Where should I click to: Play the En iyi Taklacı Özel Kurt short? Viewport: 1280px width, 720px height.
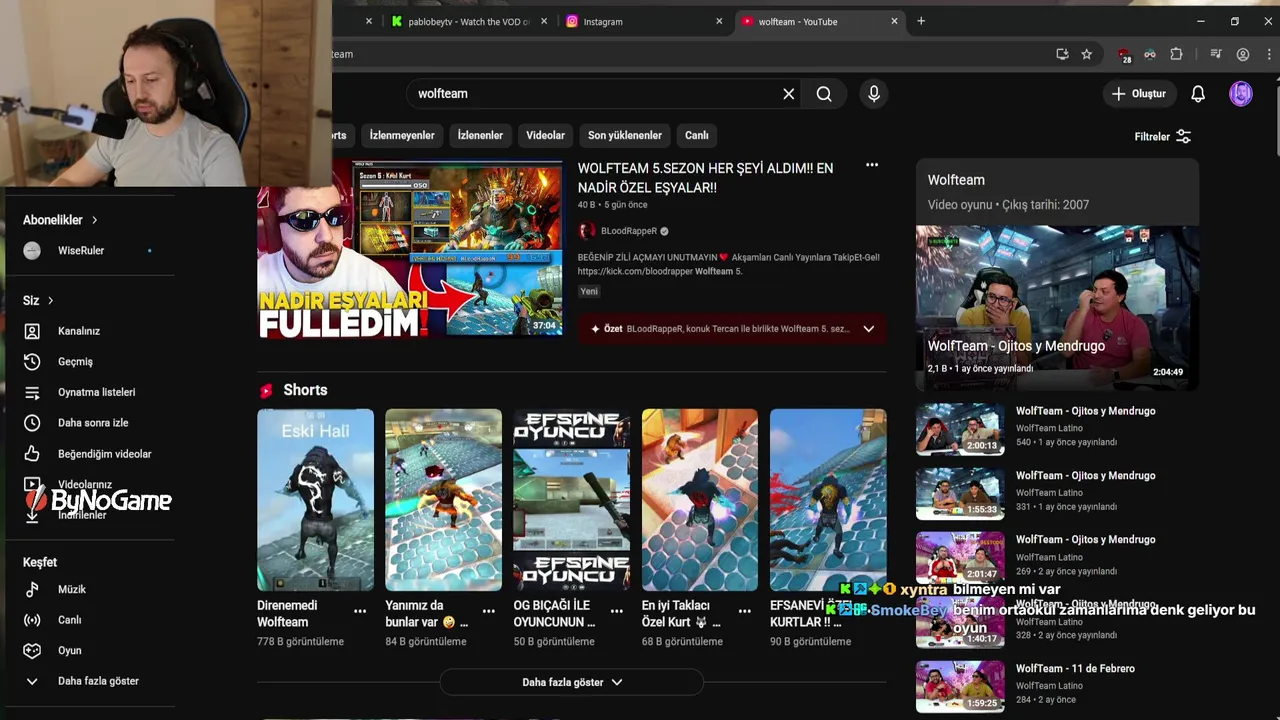(699, 500)
